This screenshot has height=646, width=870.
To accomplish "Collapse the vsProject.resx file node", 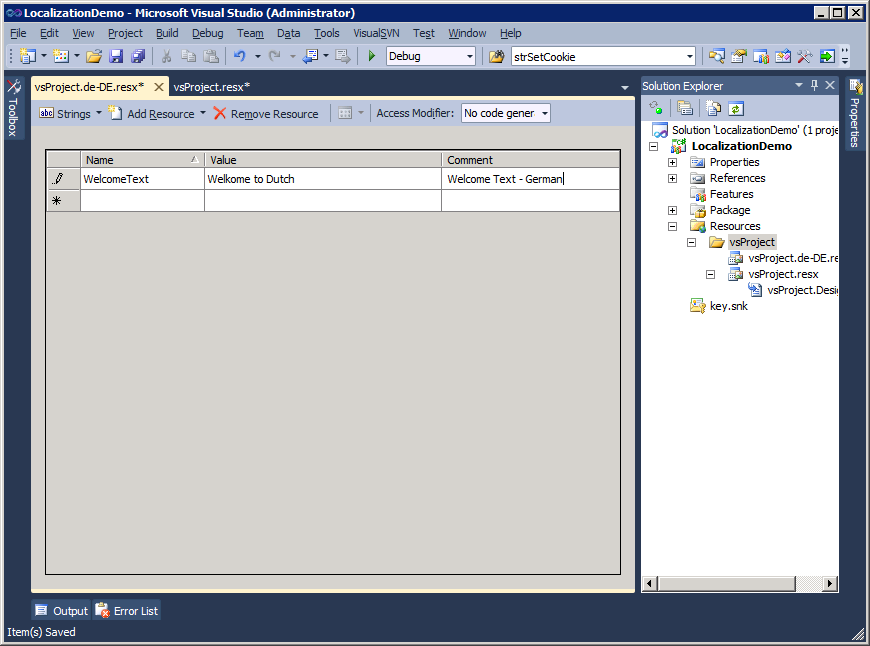I will tap(710, 275).
